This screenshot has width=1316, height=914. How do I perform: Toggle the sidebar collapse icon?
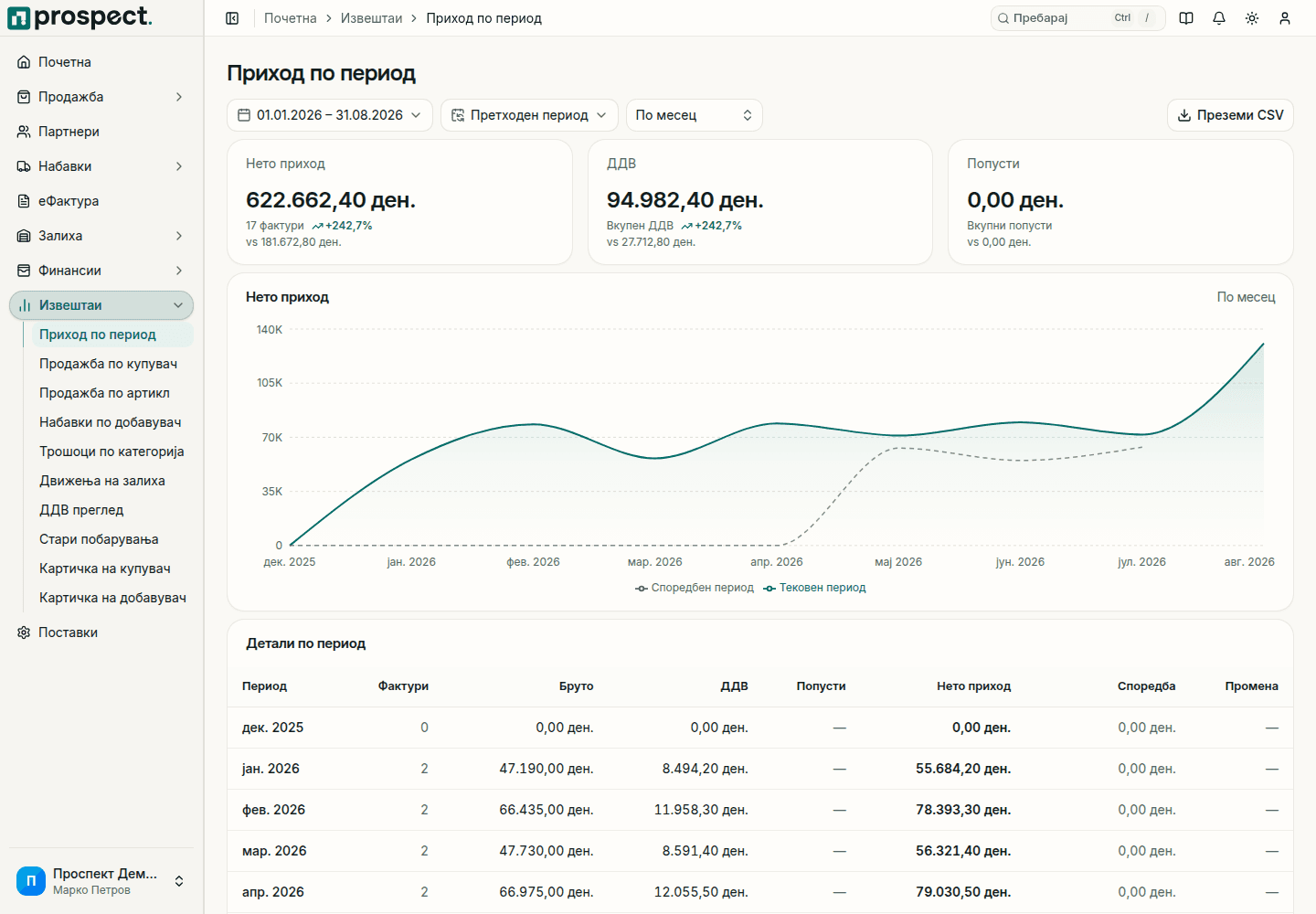(x=232, y=18)
